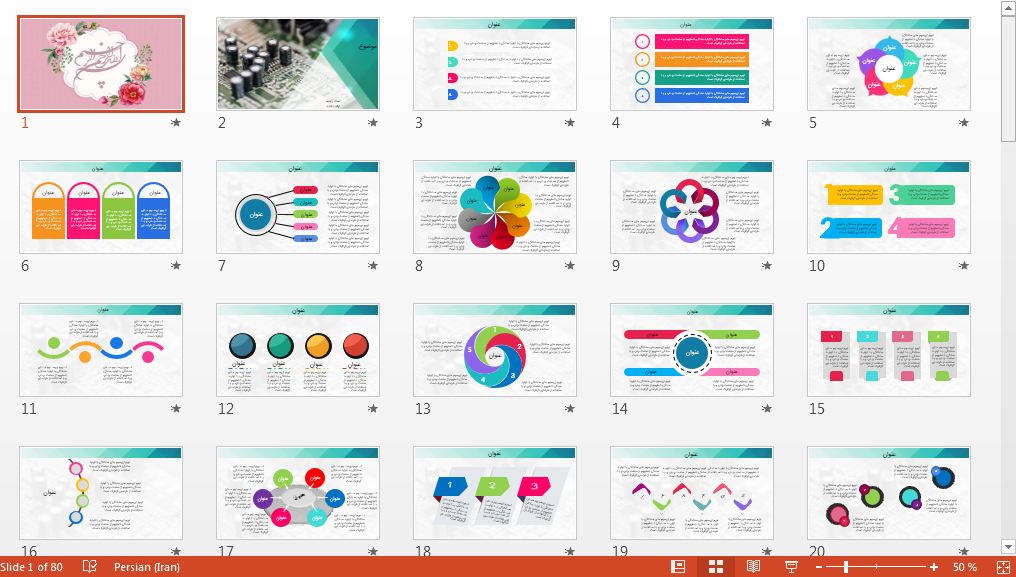Click zoom in plus button
Image resolution: width=1016 pixels, height=577 pixels.
(934, 567)
